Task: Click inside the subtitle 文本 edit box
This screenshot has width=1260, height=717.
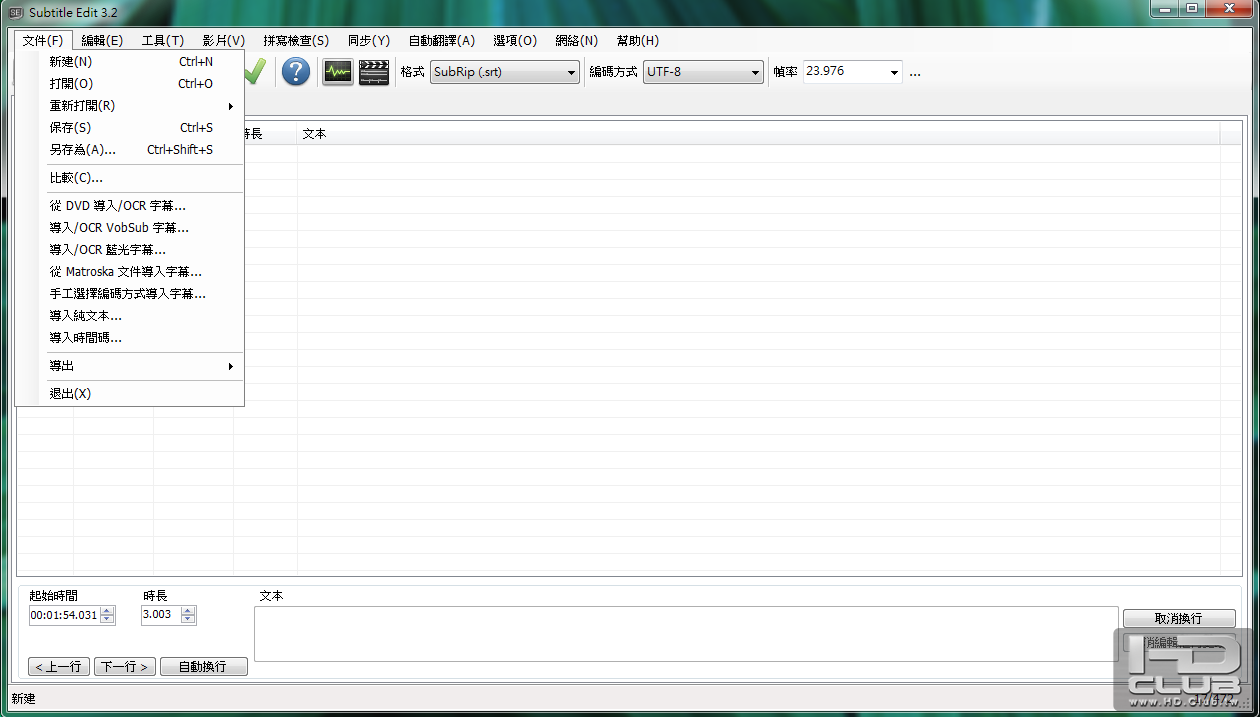Action: click(x=686, y=634)
